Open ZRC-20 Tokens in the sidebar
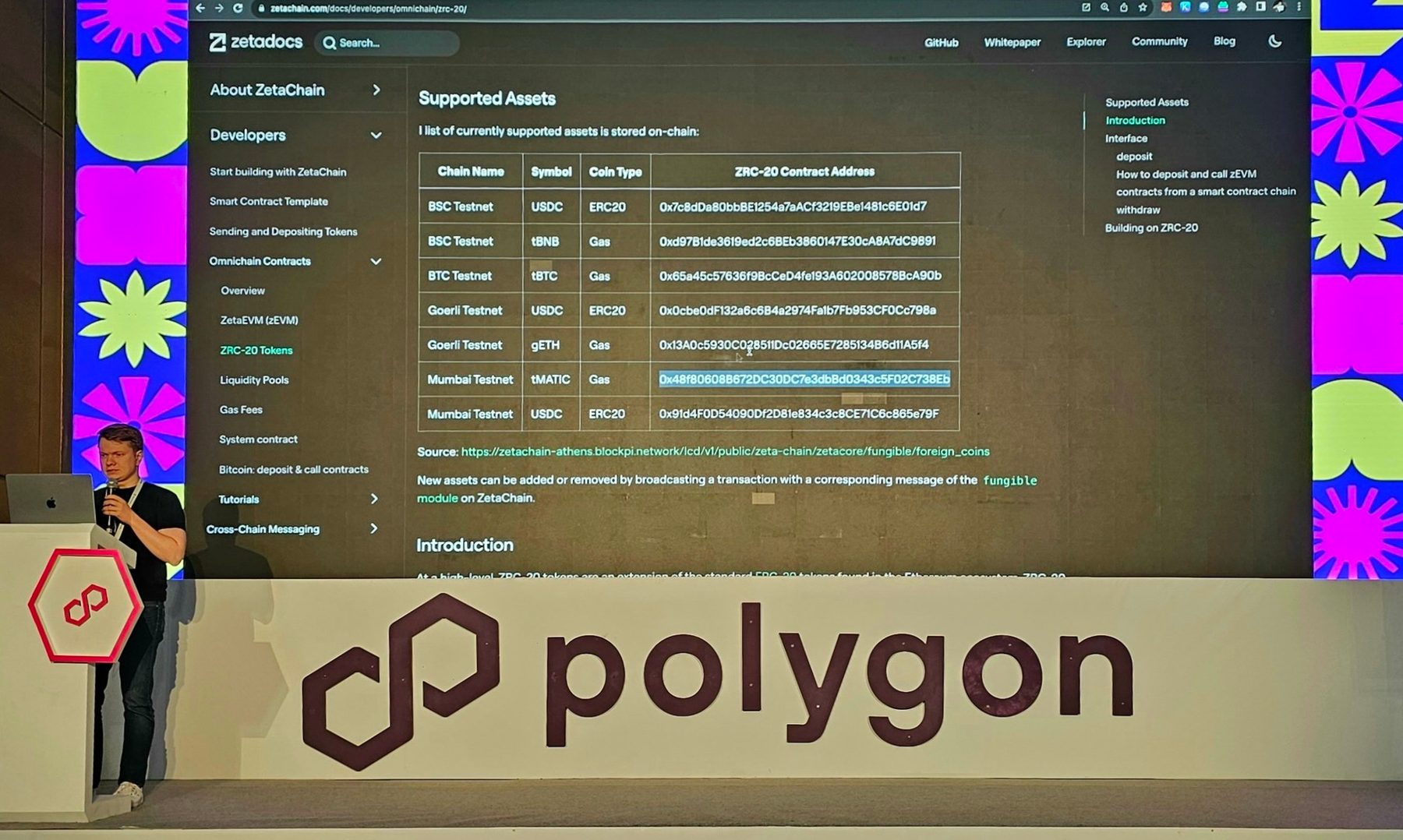The width and height of the screenshot is (1403, 840). click(x=256, y=351)
